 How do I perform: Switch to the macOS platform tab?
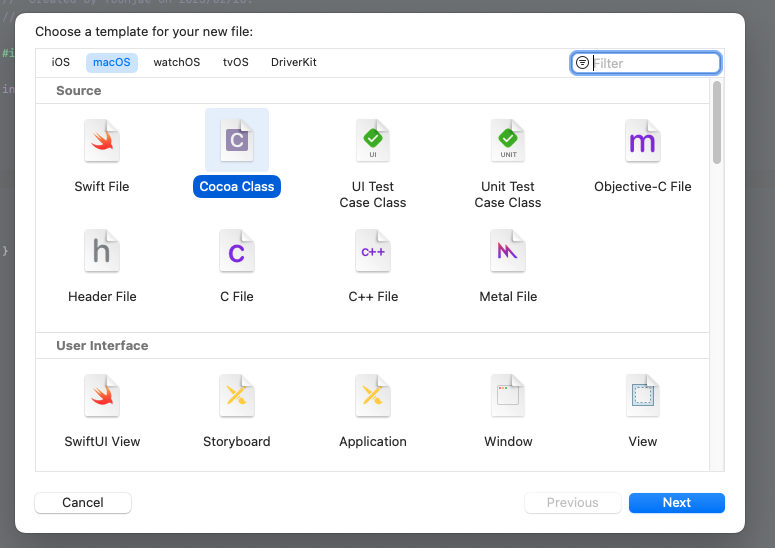click(x=112, y=62)
